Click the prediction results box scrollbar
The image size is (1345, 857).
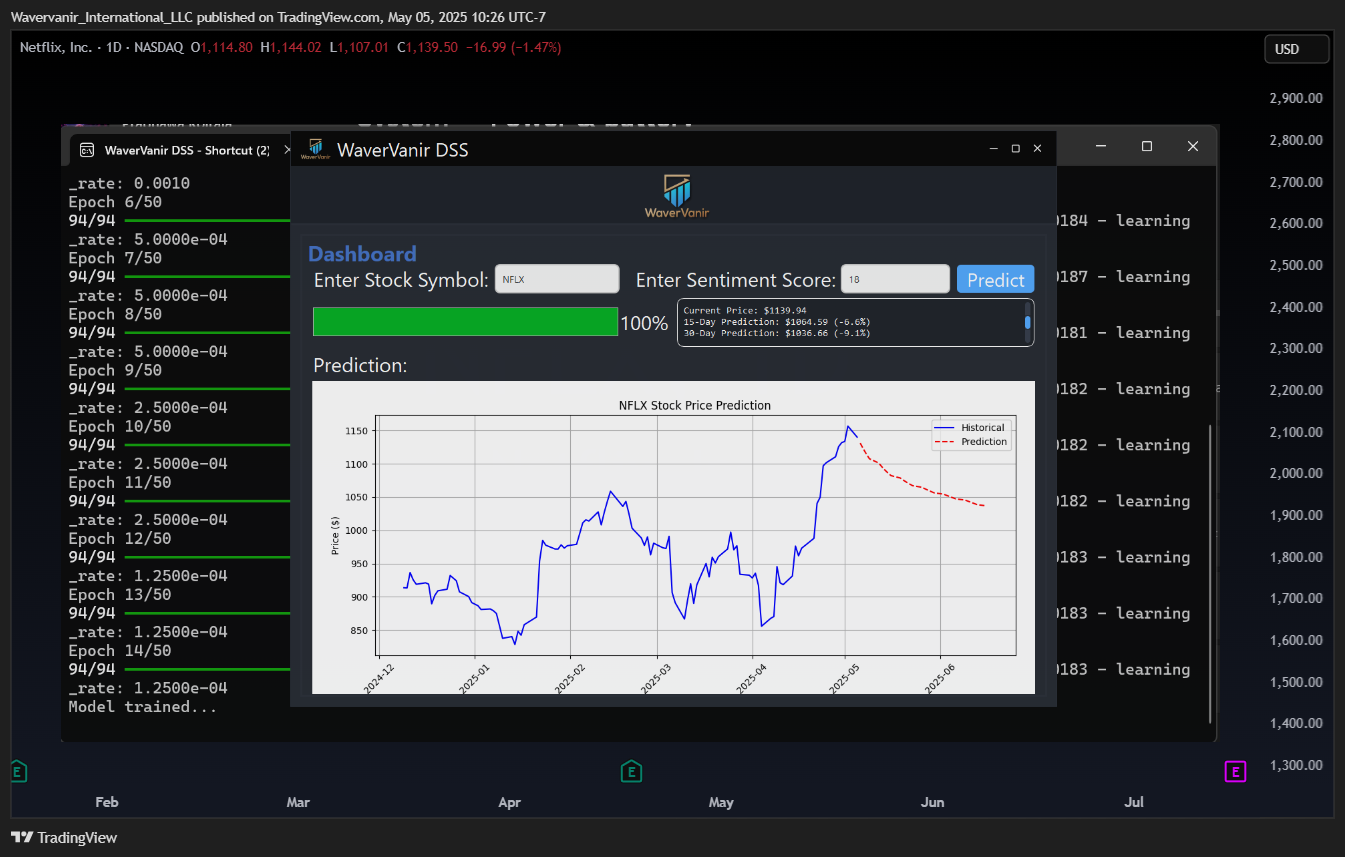point(1027,322)
